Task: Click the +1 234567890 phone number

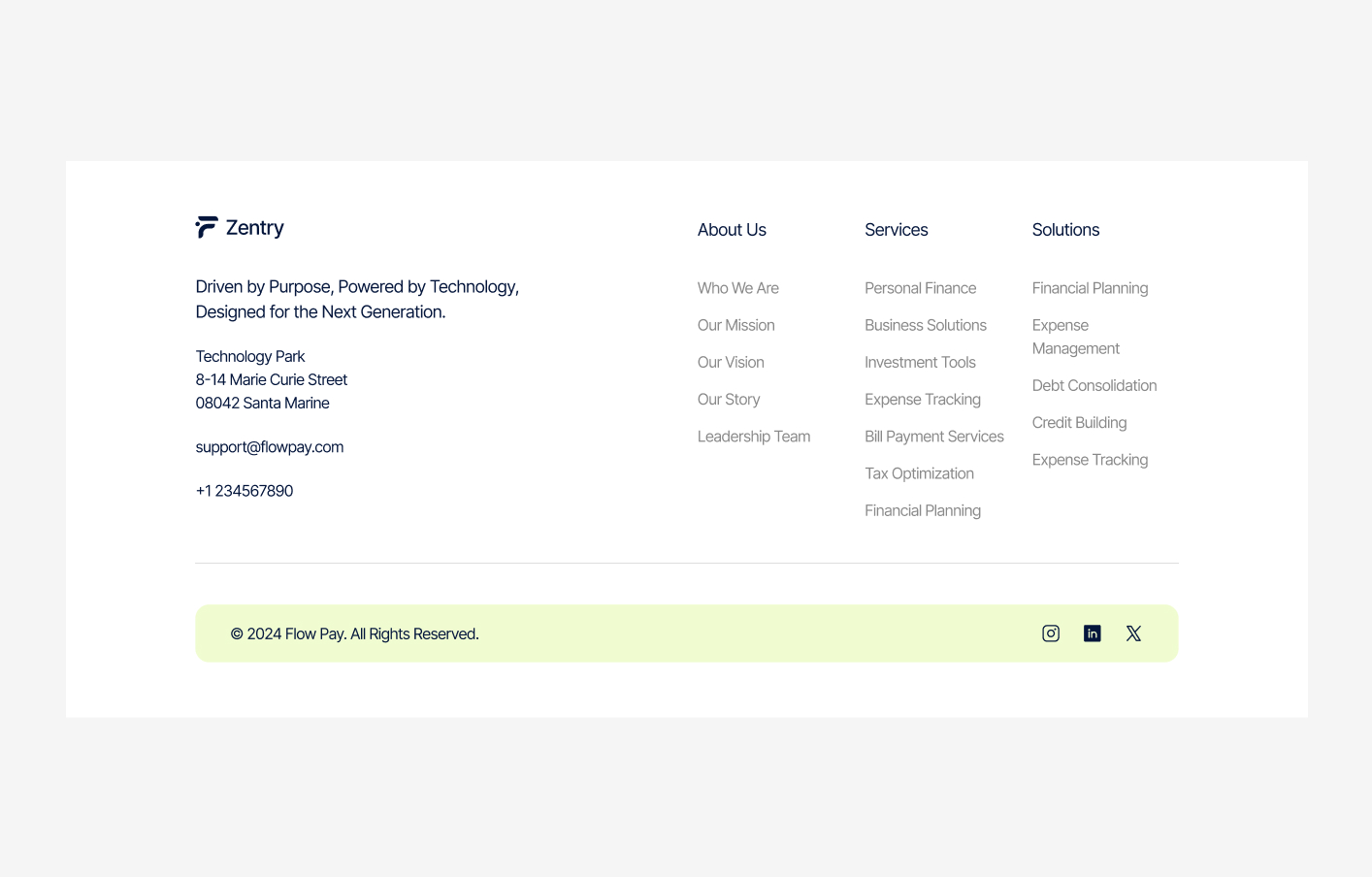Action: point(245,491)
